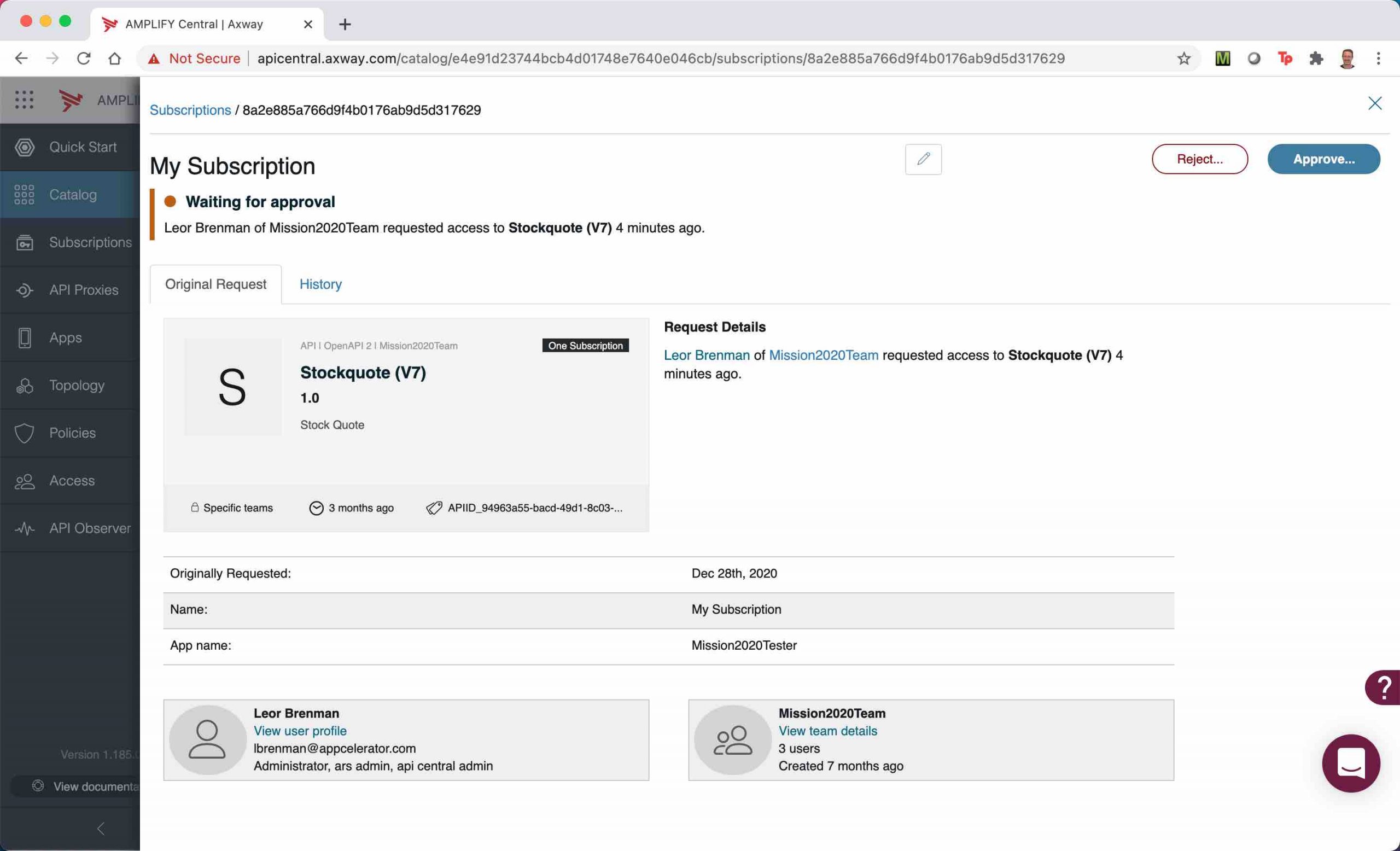
Task: Close the subscription detail panel with X
Action: (1374, 103)
